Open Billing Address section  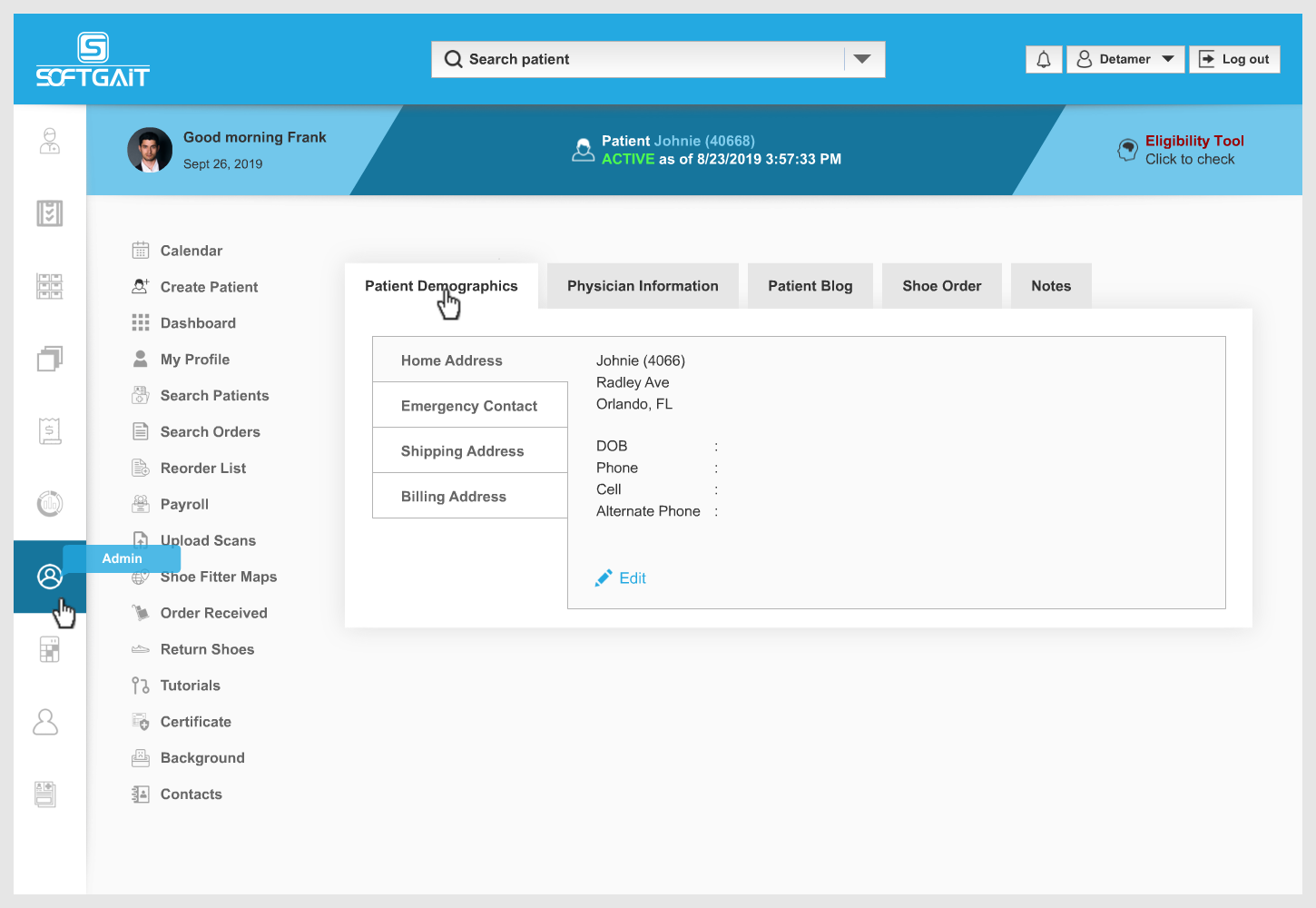click(454, 497)
